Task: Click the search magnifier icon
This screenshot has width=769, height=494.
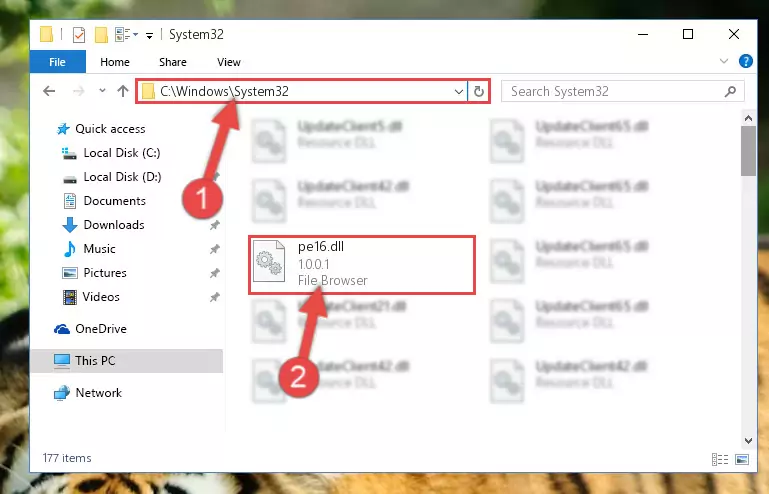Action: pos(730,91)
